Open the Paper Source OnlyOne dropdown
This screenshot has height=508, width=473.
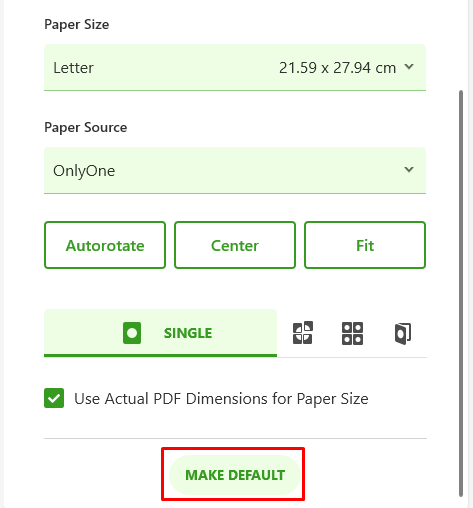[235, 170]
